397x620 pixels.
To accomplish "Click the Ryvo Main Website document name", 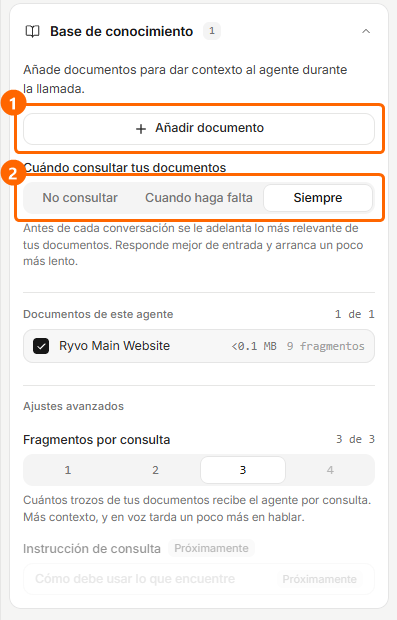I will pos(115,346).
